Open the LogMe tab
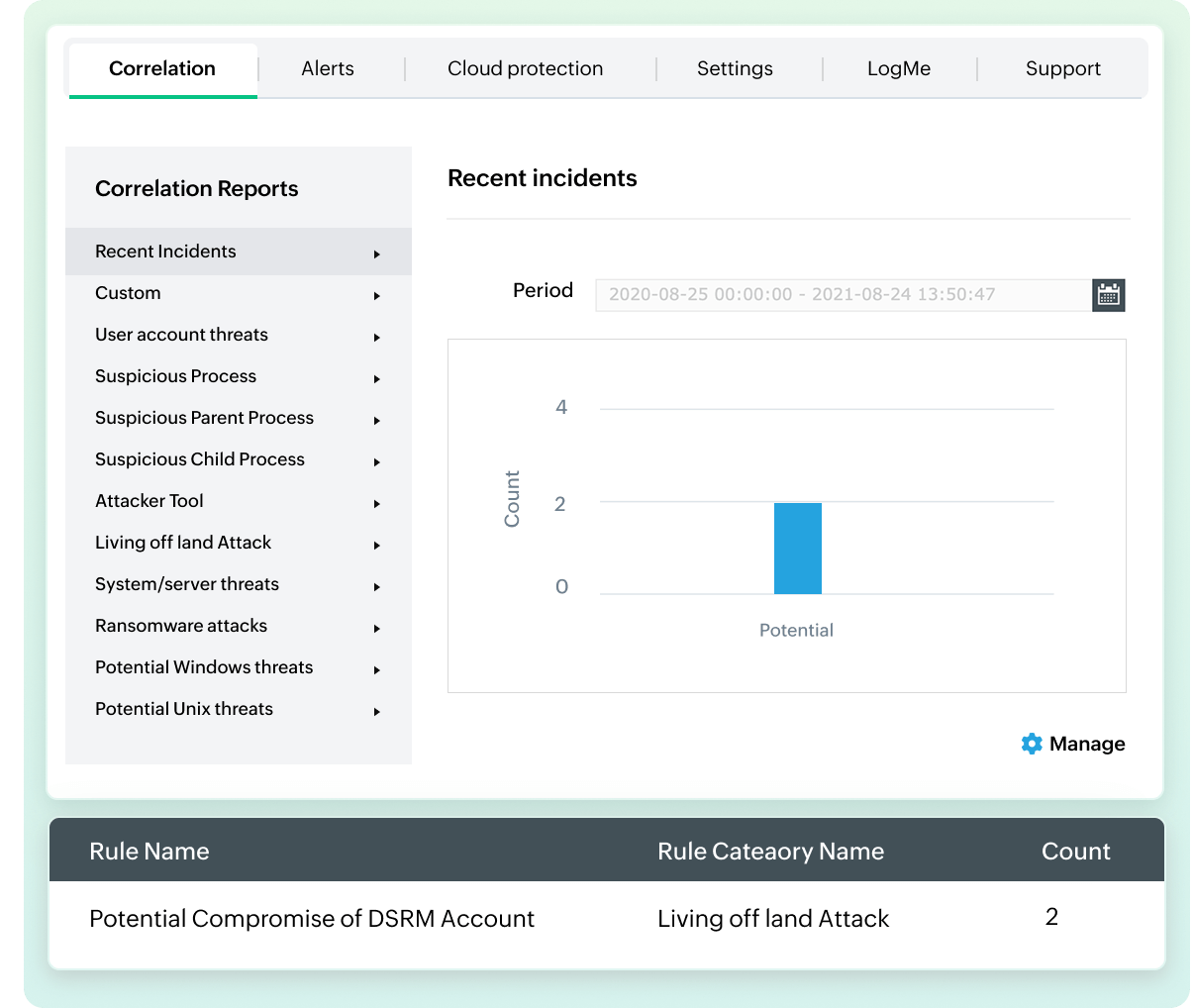1194x1008 pixels. 899,68
